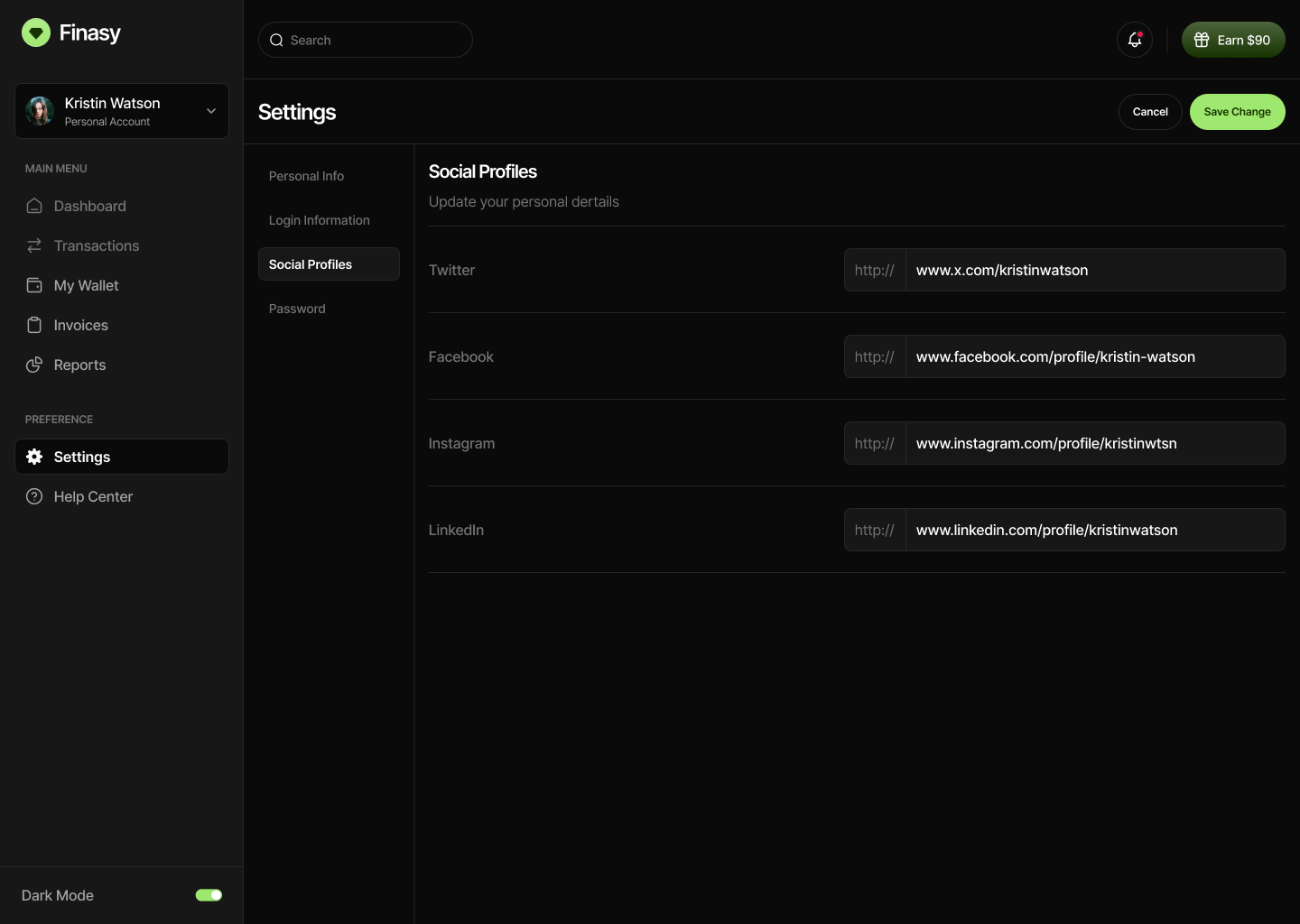This screenshot has width=1300, height=924.
Task: Click the MAIN MENU section label
Action: (x=56, y=169)
